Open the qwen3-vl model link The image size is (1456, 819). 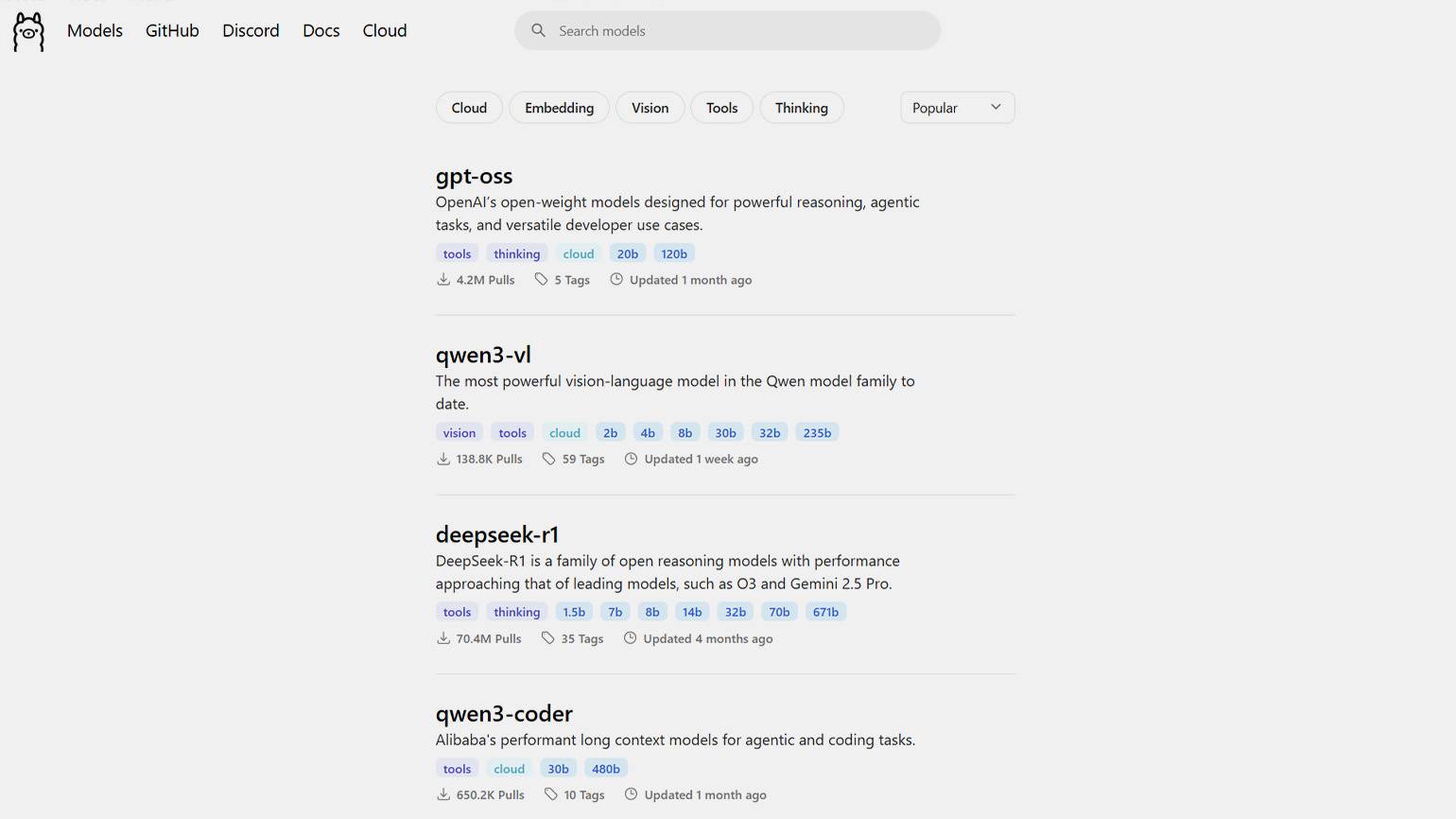(483, 355)
